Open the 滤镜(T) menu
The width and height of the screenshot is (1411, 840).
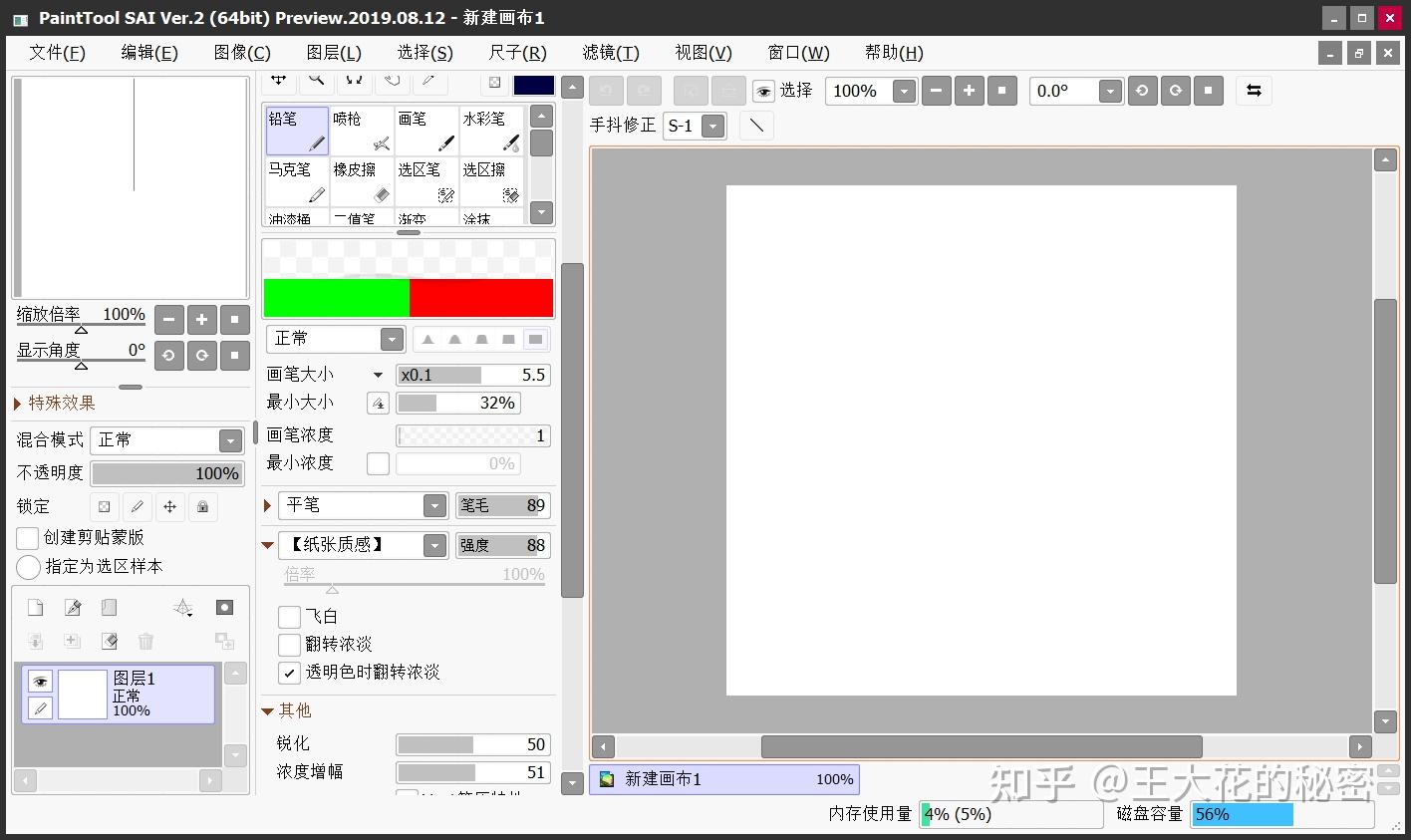pyautogui.click(x=610, y=52)
